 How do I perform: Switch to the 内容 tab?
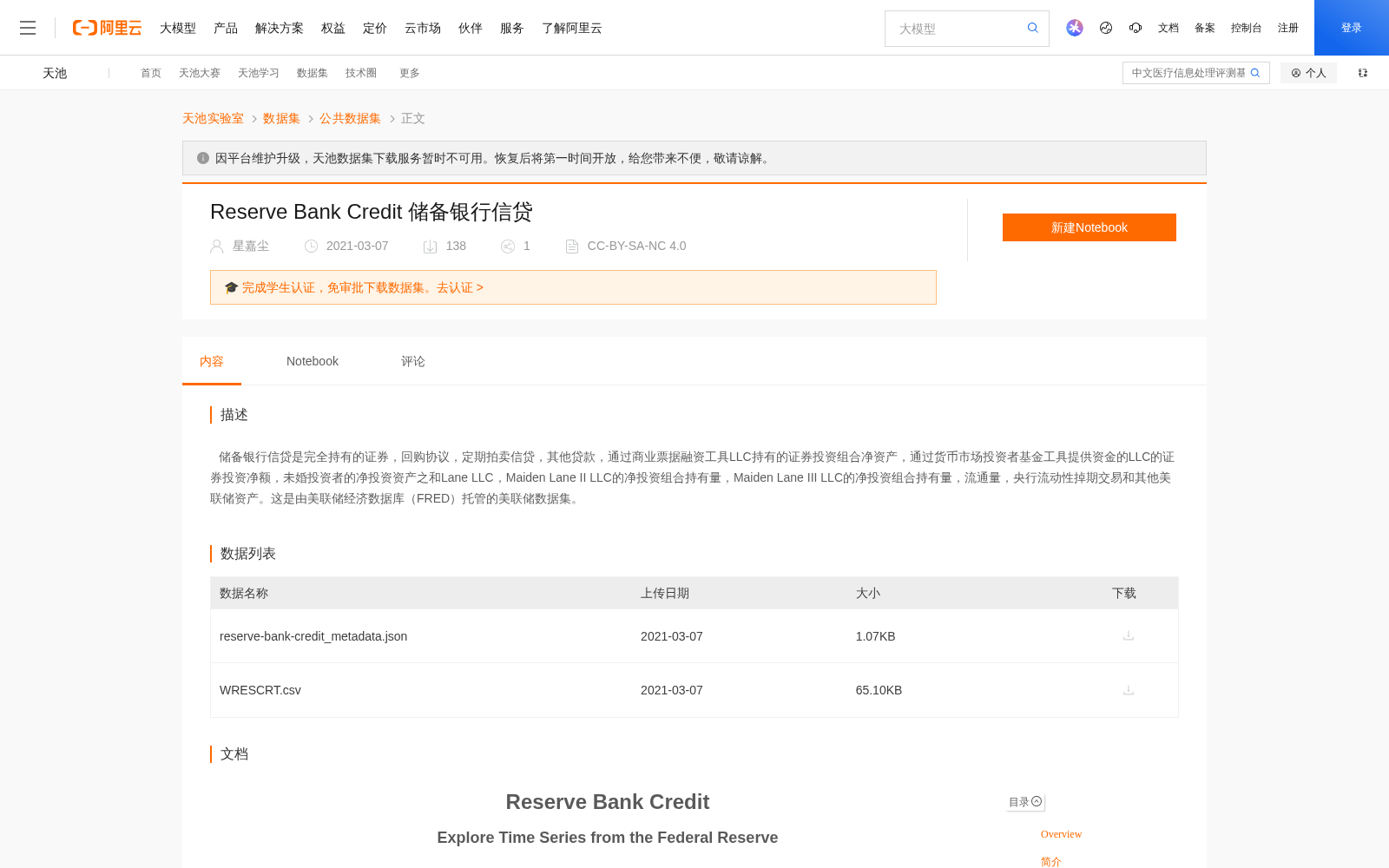click(x=212, y=361)
